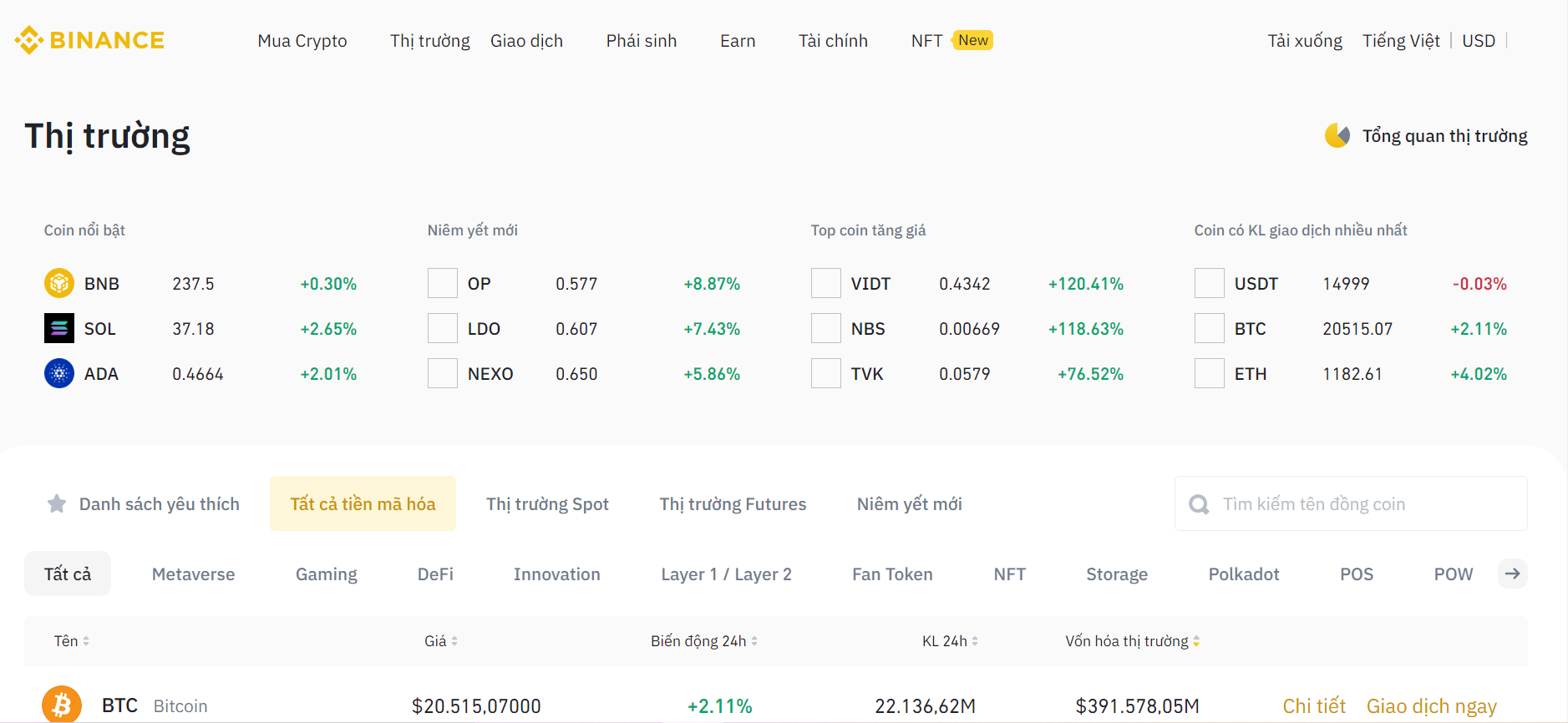
Task: Filter by NFT category chip
Action: click(x=1009, y=574)
